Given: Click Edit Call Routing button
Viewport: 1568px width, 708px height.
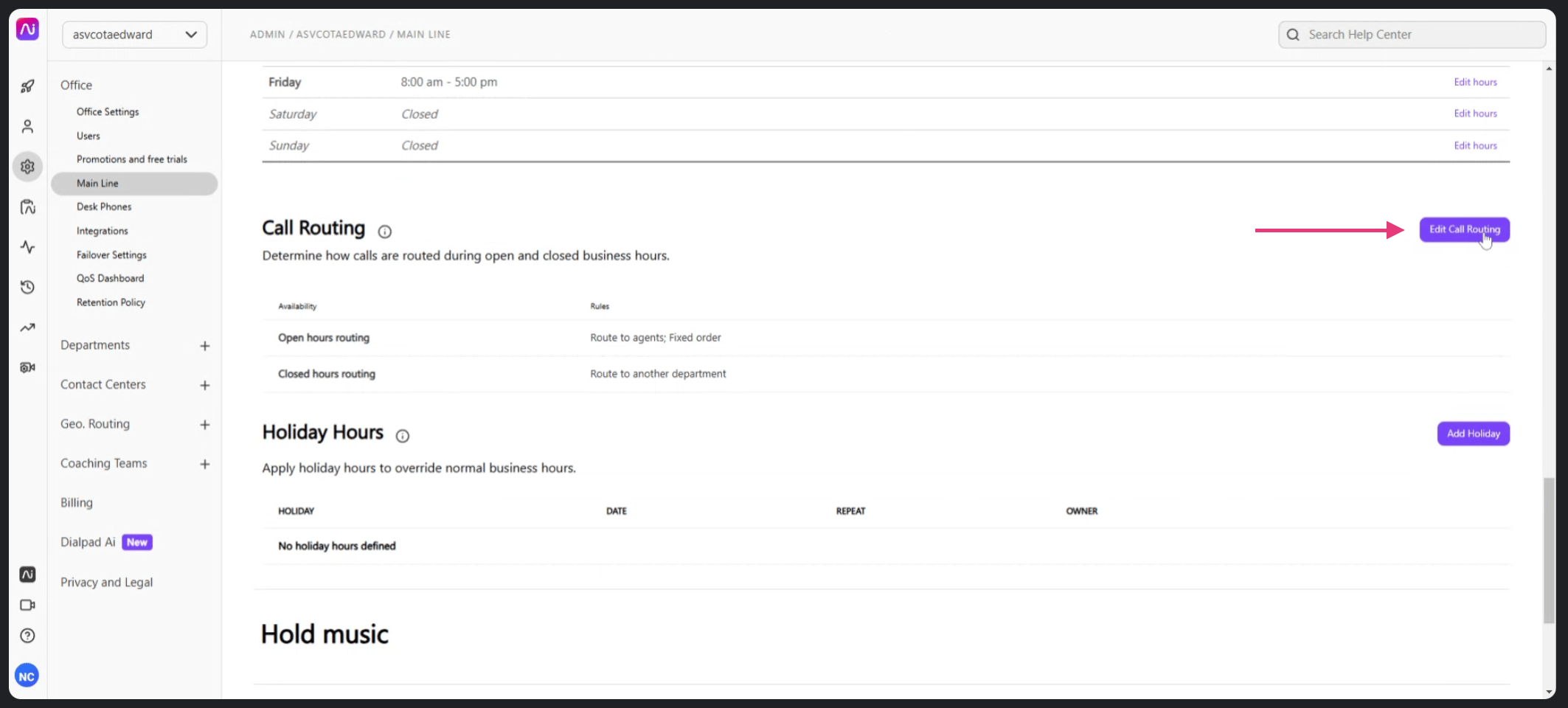Looking at the screenshot, I should click(1464, 229).
